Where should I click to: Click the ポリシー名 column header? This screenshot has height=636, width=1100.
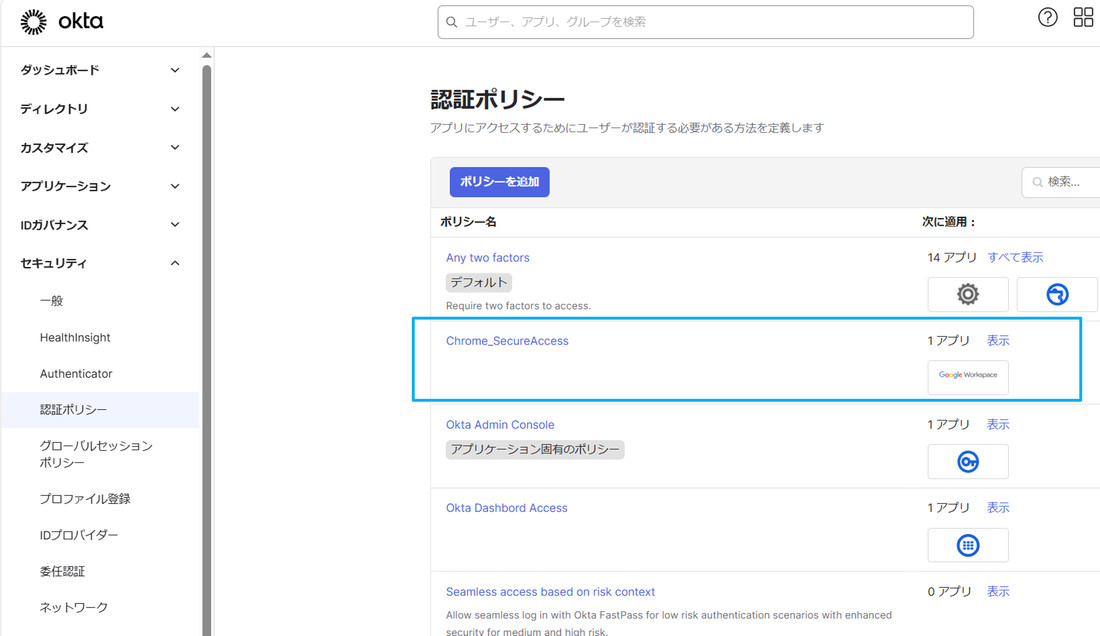tap(468, 222)
